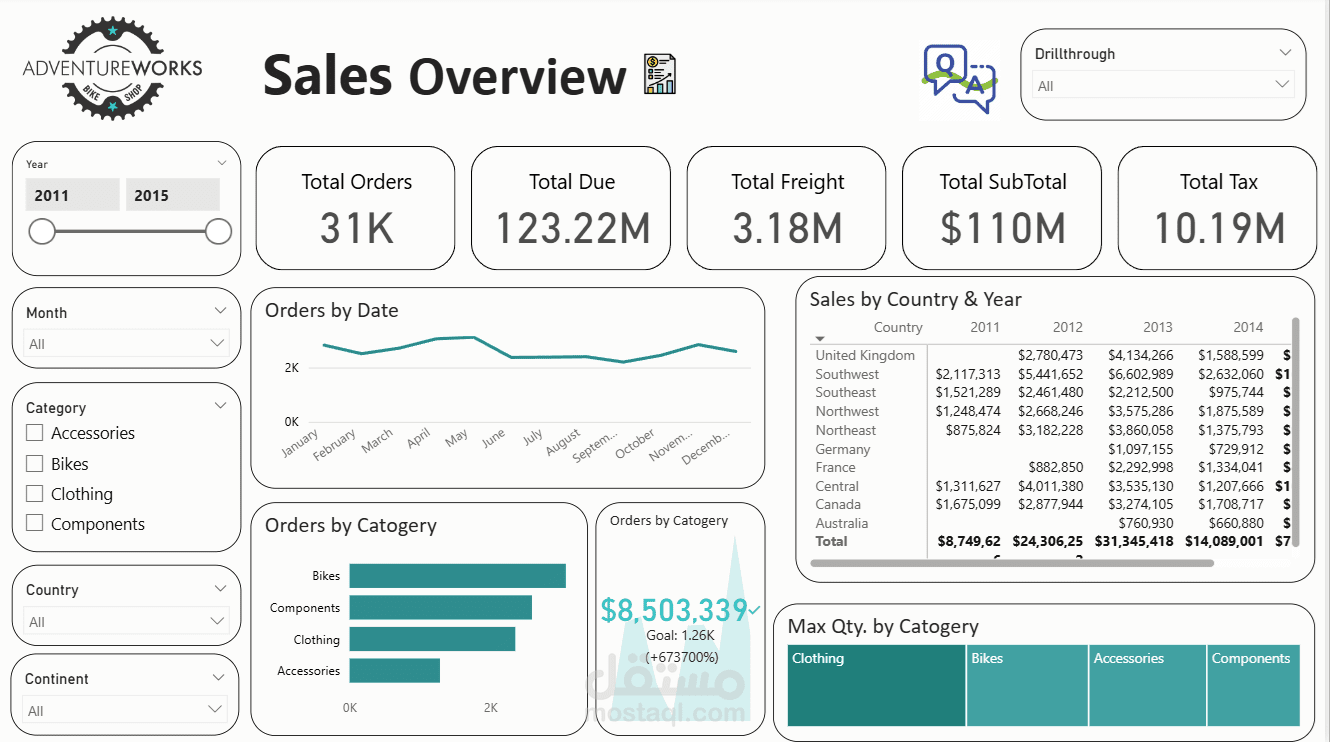Select the Accessories treemap tile

[1148, 685]
